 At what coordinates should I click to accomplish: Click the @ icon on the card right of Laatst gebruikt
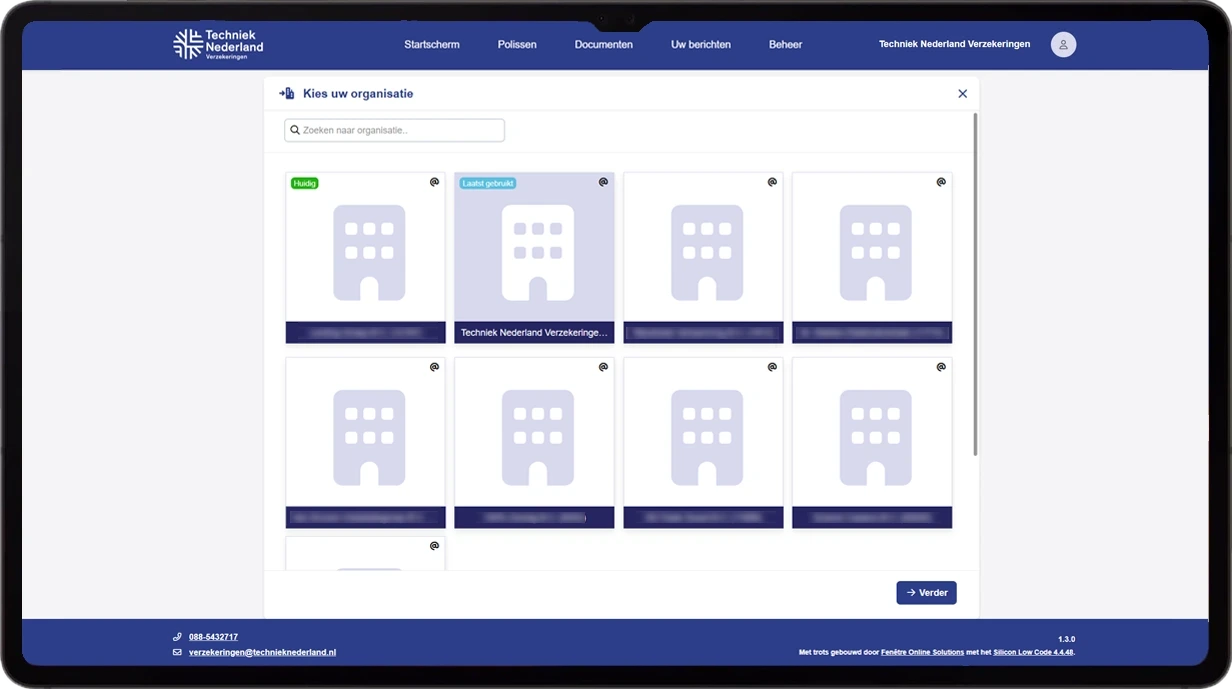[772, 182]
